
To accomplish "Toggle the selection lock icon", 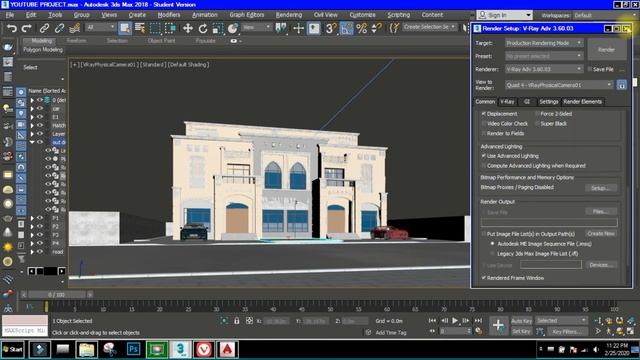I will coord(236,321).
